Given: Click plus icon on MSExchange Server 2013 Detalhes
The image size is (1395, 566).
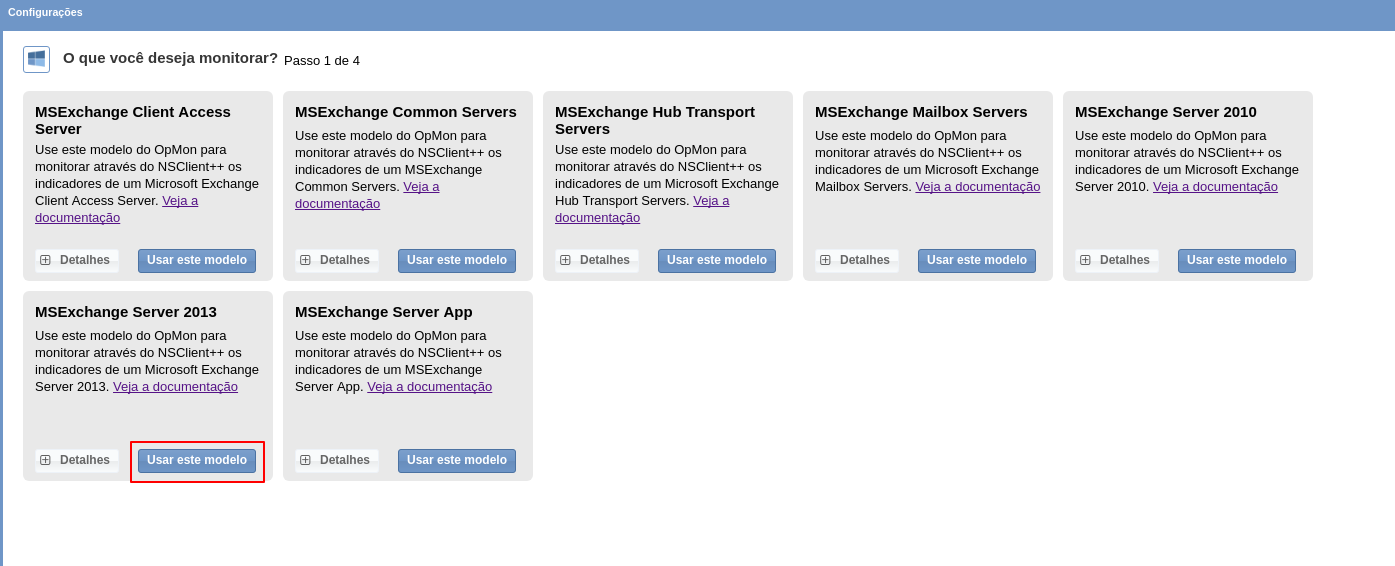Looking at the screenshot, I should (x=45, y=460).
